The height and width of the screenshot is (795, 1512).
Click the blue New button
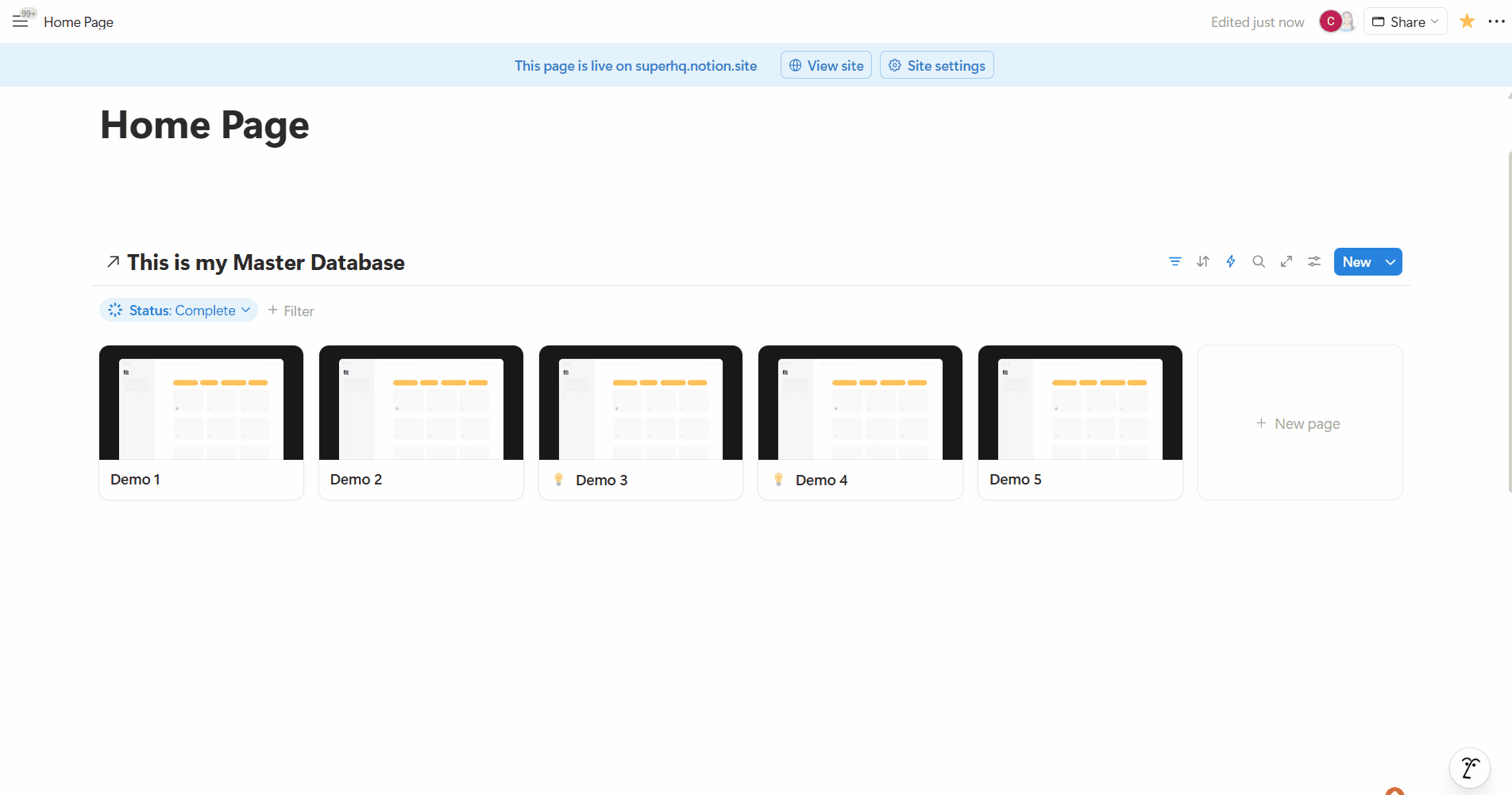(x=1356, y=262)
